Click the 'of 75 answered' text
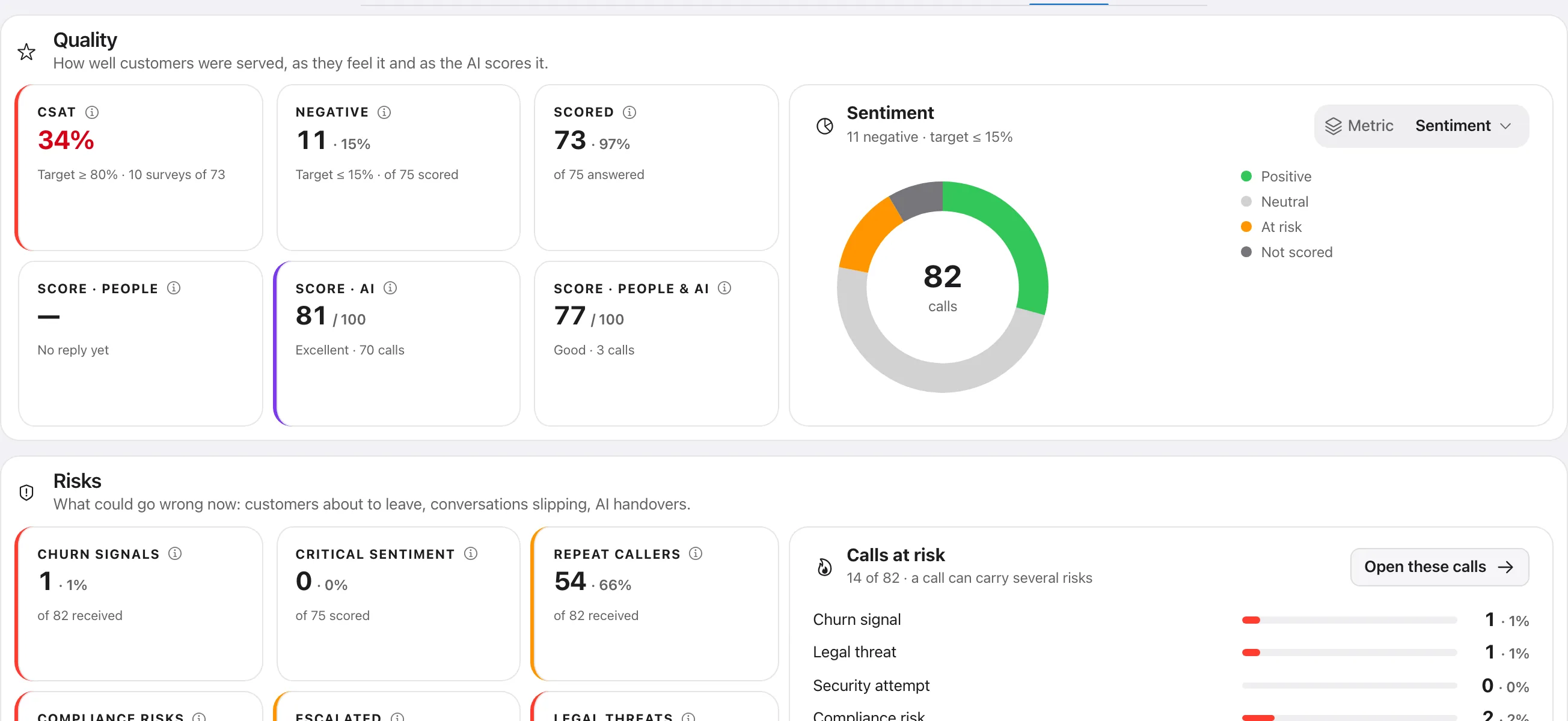The image size is (1568, 721). 599,175
